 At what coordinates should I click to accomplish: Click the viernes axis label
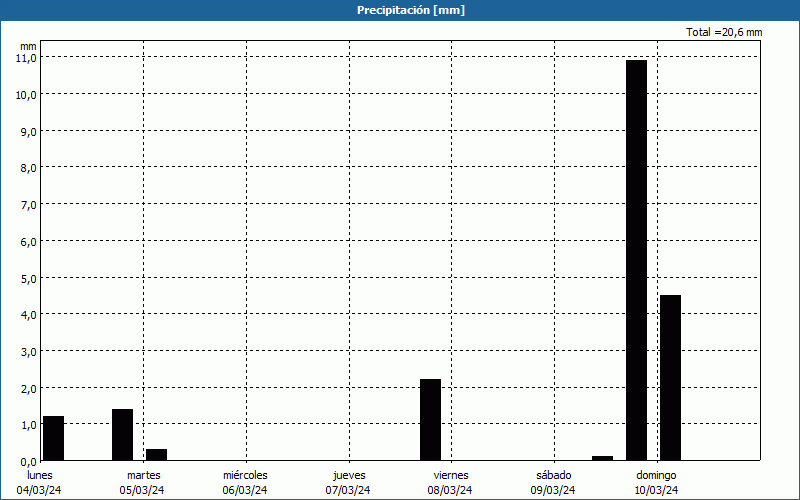(x=451, y=475)
